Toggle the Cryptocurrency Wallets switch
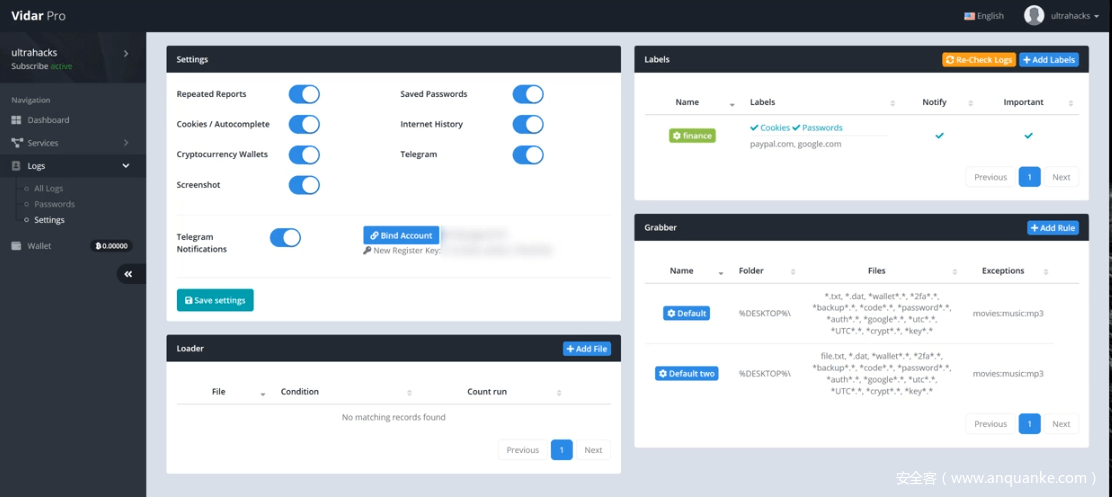 click(304, 155)
